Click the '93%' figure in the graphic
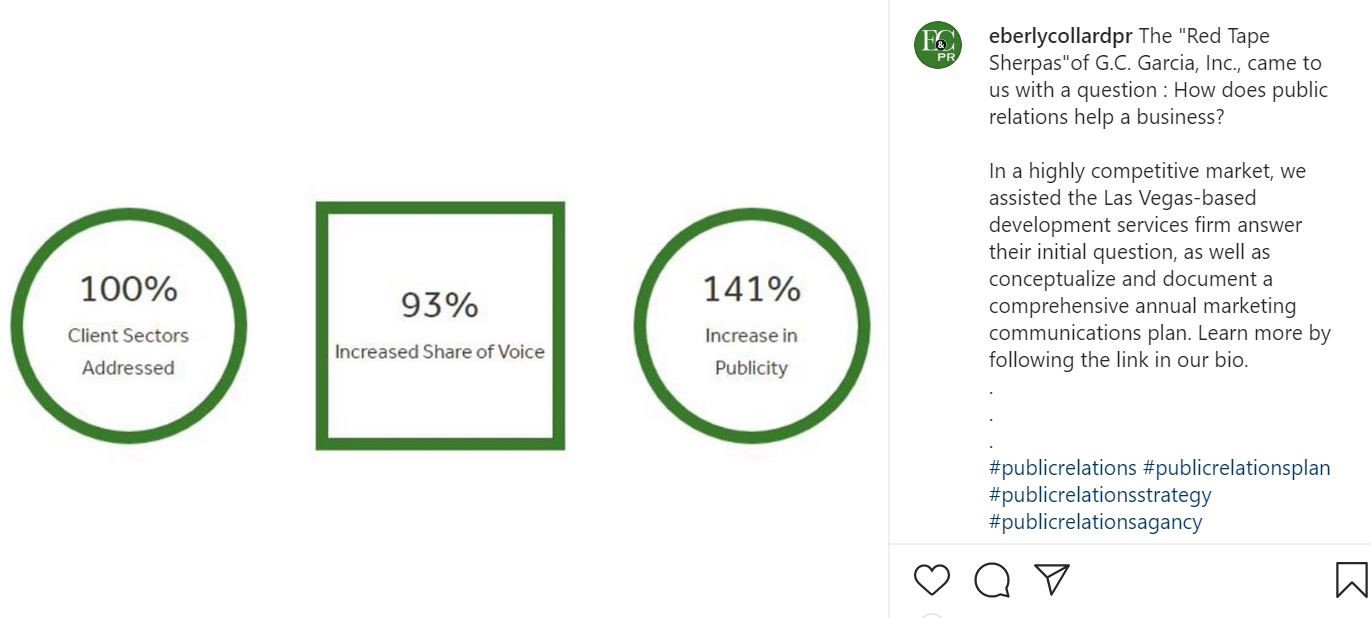Screen dimensions: 1371x618 pyautogui.click(x=440, y=305)
